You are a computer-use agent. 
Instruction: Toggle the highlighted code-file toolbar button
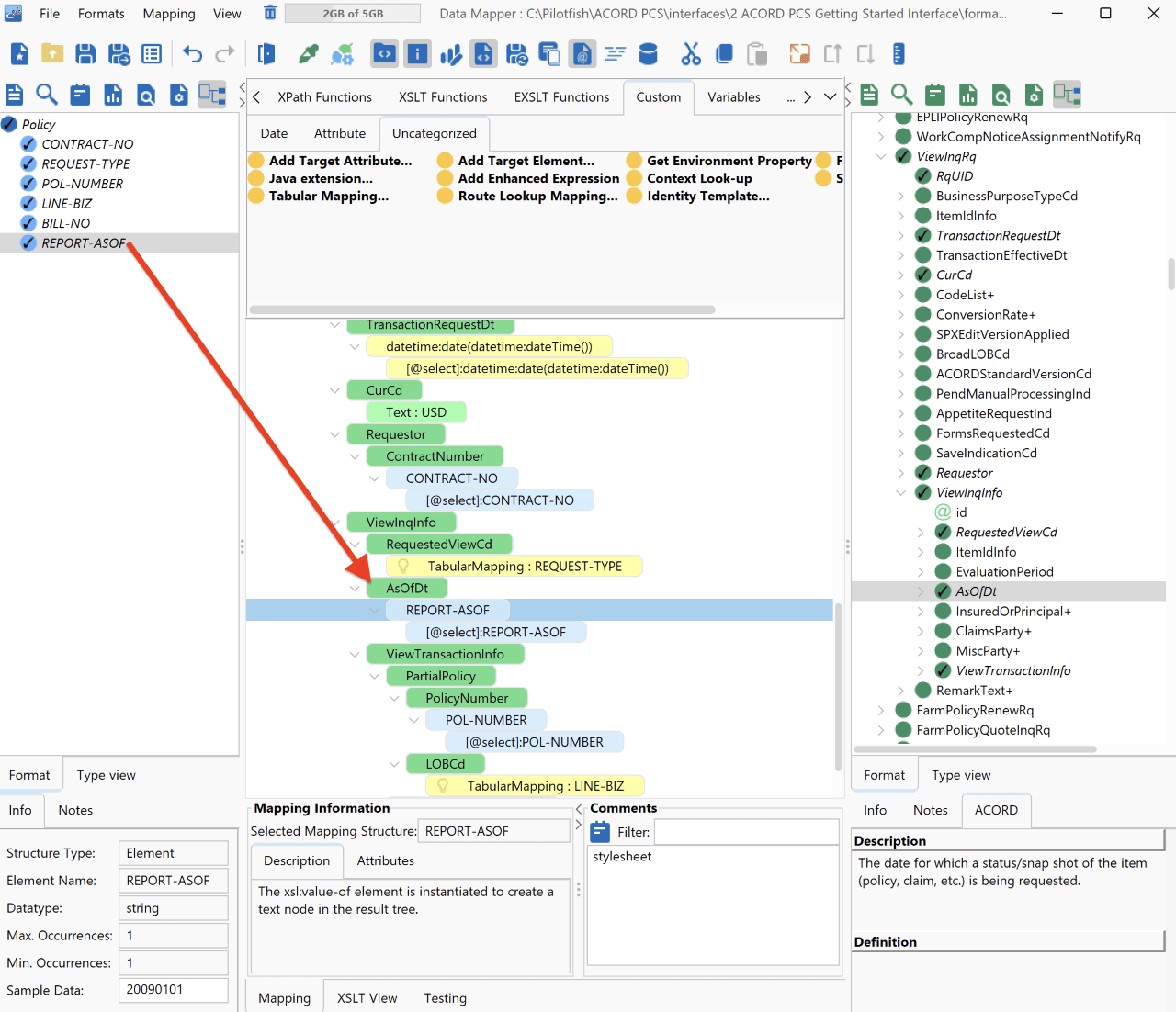[x=483, y=54]
